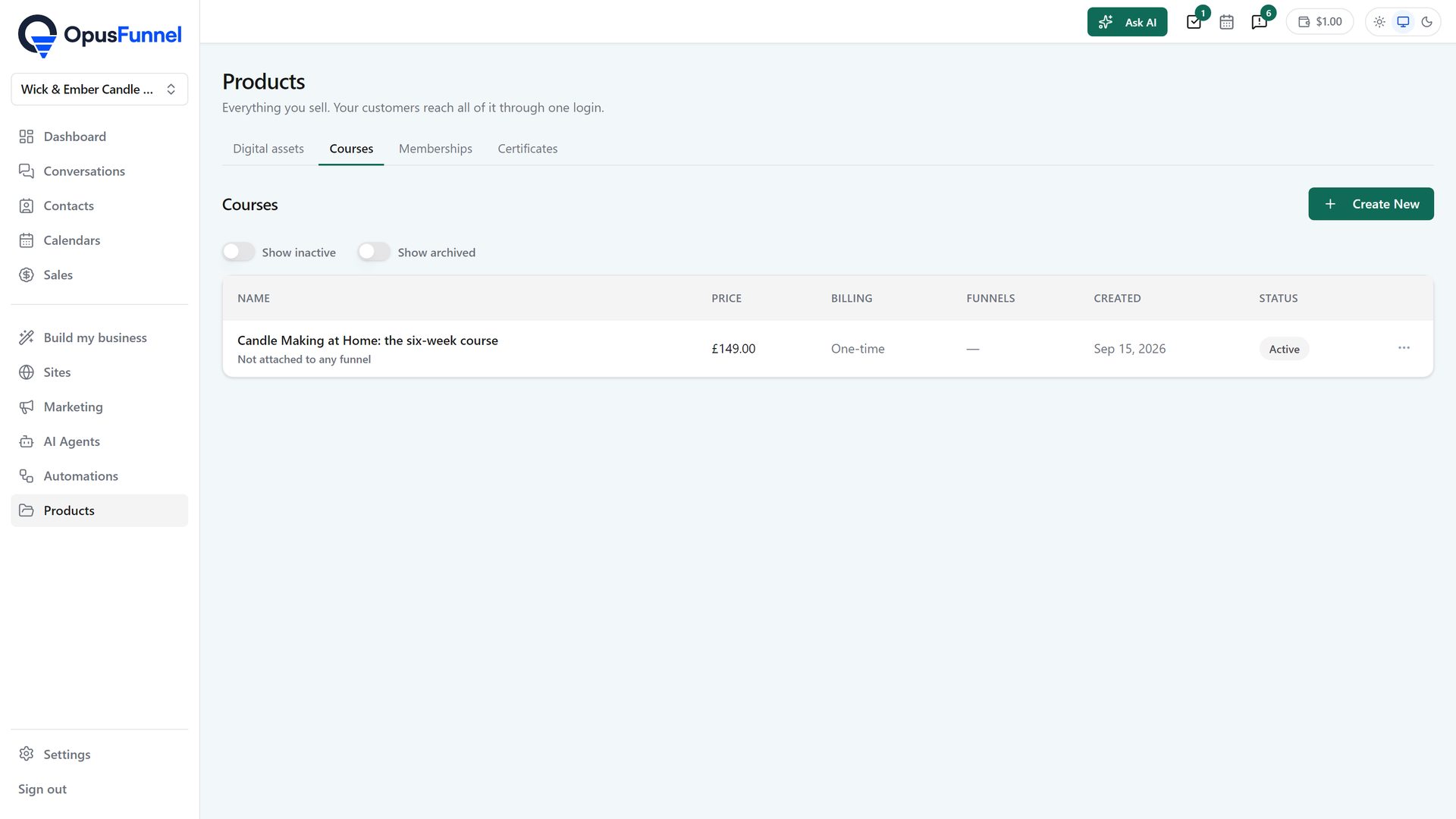
Task: Click the Calendars icon in sidebar
Action: click(x=27, y=240)
